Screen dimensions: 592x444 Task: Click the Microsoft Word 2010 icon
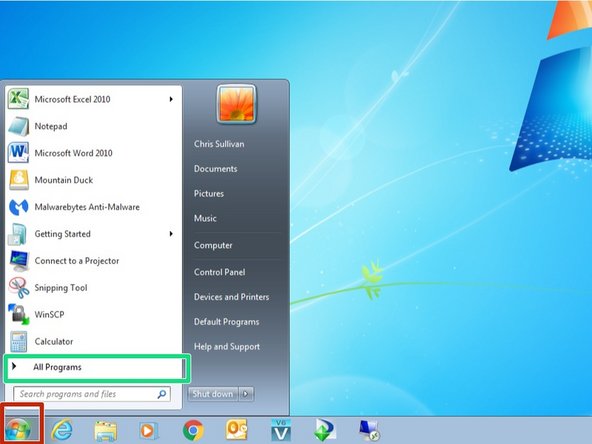point(18,153)
